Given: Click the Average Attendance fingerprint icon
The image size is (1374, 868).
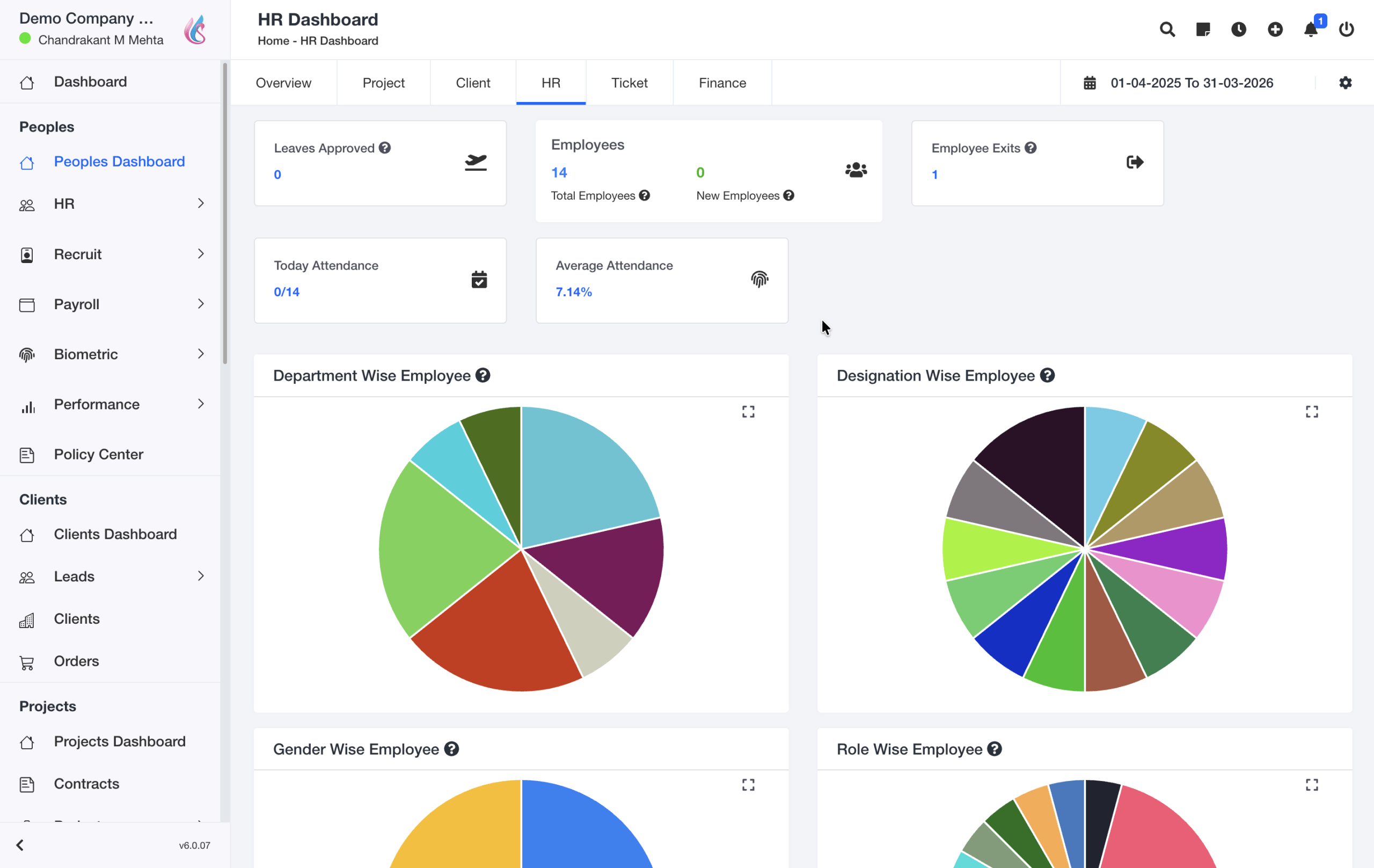Looking at the screenshot, I should [x=759, y=280].
